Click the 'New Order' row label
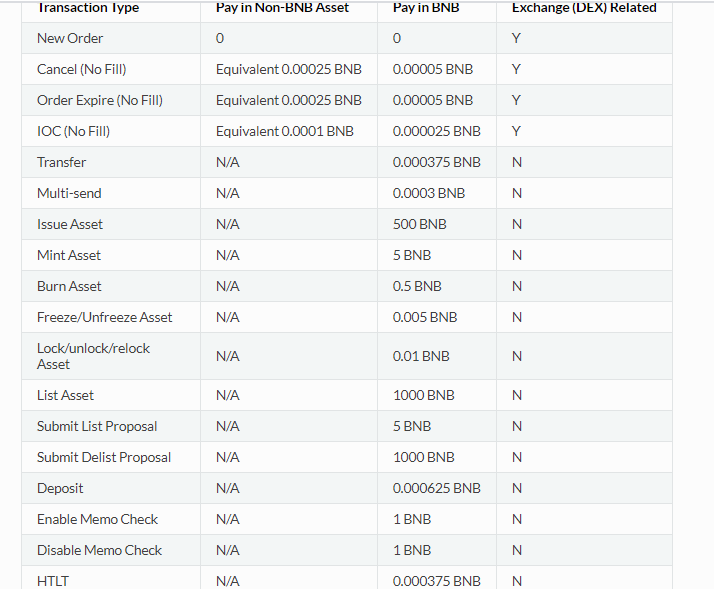714x589 pixels. 70,38
